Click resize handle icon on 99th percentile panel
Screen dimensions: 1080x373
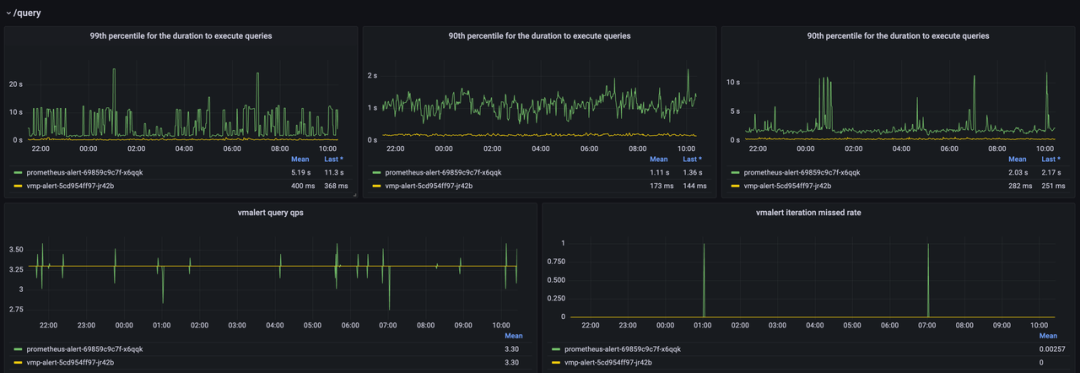click(x=354, y=195)
